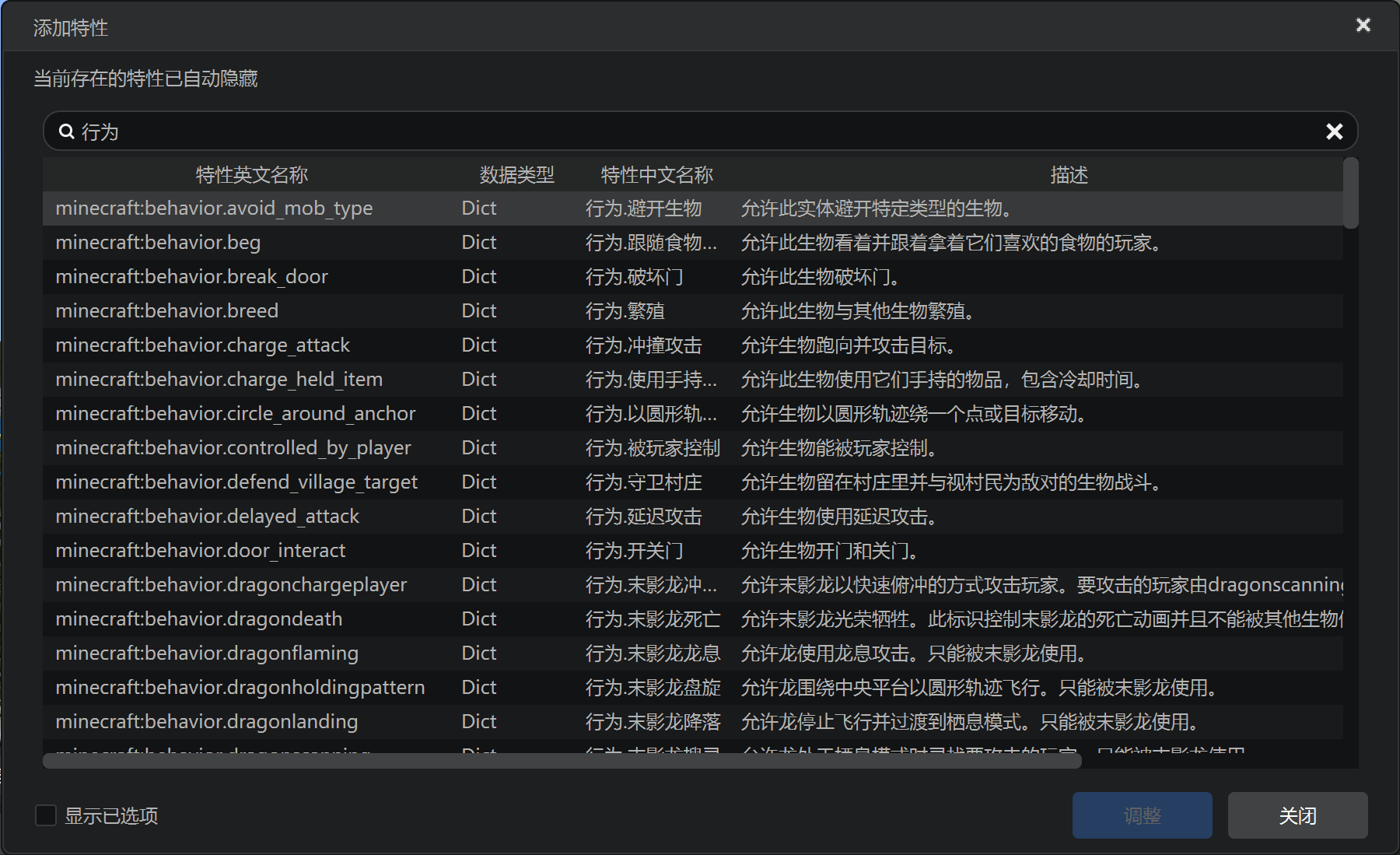Click 行为.冲撞攻击 Chinese name cell

coord(643,345)
